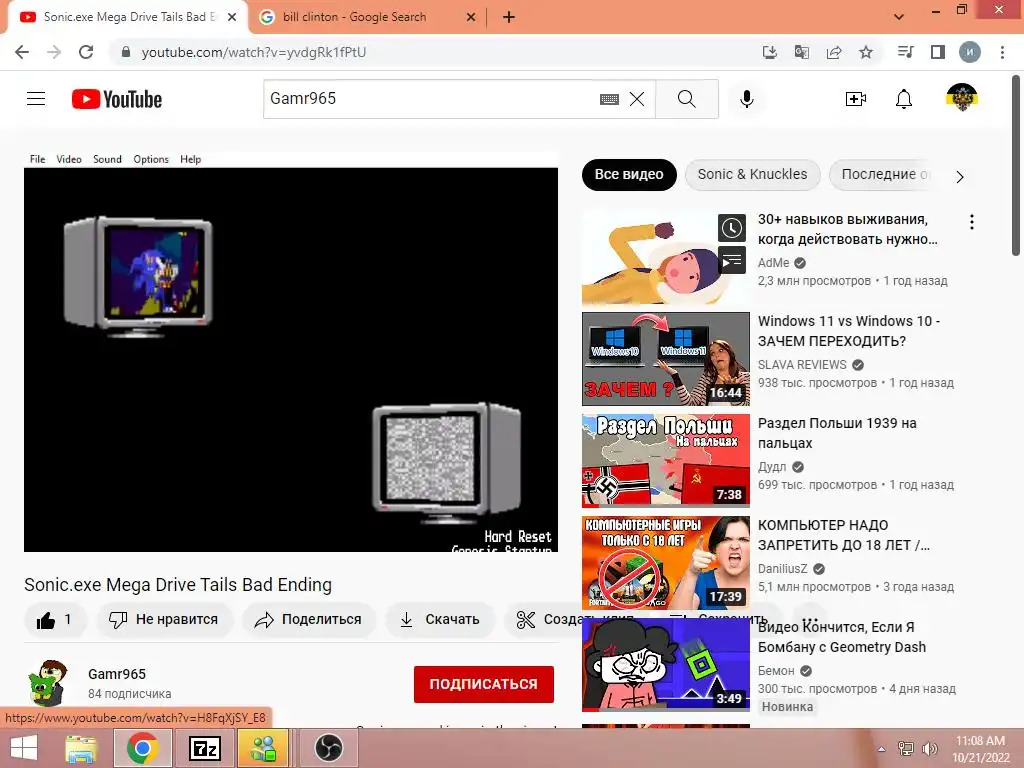Close the bill clinton Google Search tab
Screen dimensions: 1024x768
(x=471, y=17)
